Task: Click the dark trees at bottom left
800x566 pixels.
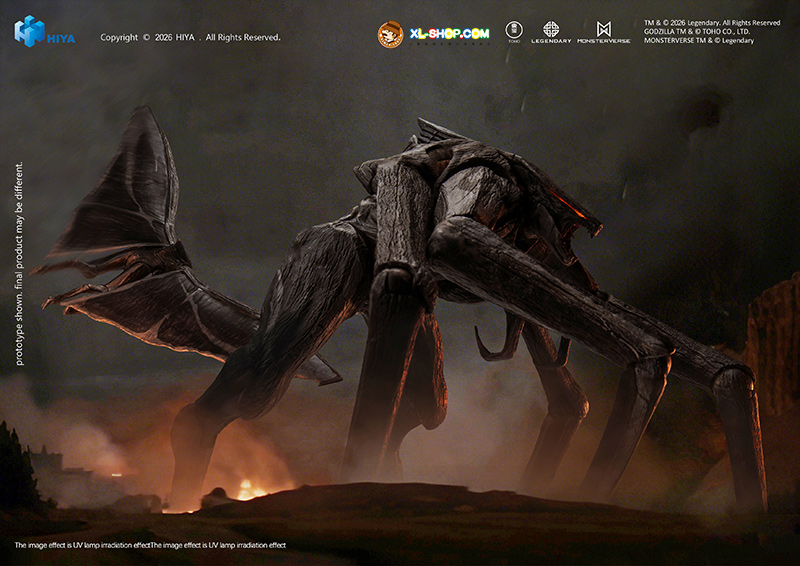Action: [20, 470]
